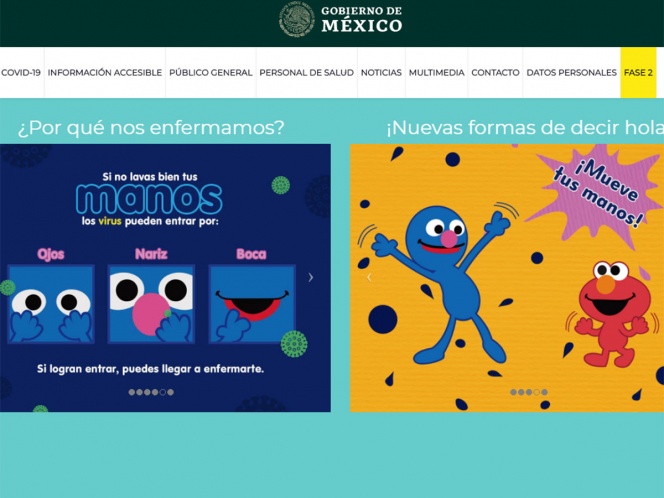The image size is (664, 498).
Task: Select the first dot of the left carousel
Action: pyautogui.click(x=132, y=392)
